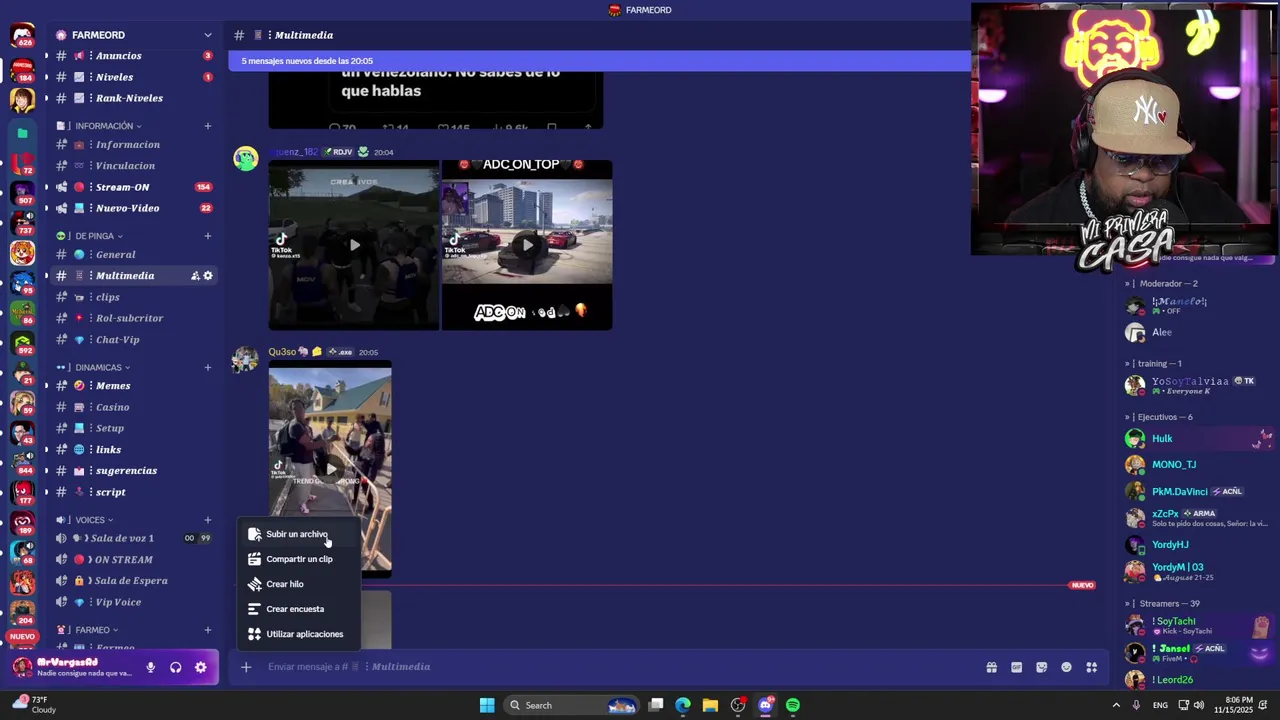Click the new messages bar since 20:05
The height and width of the screenshot is (720, 1280).
pos(599,61)
